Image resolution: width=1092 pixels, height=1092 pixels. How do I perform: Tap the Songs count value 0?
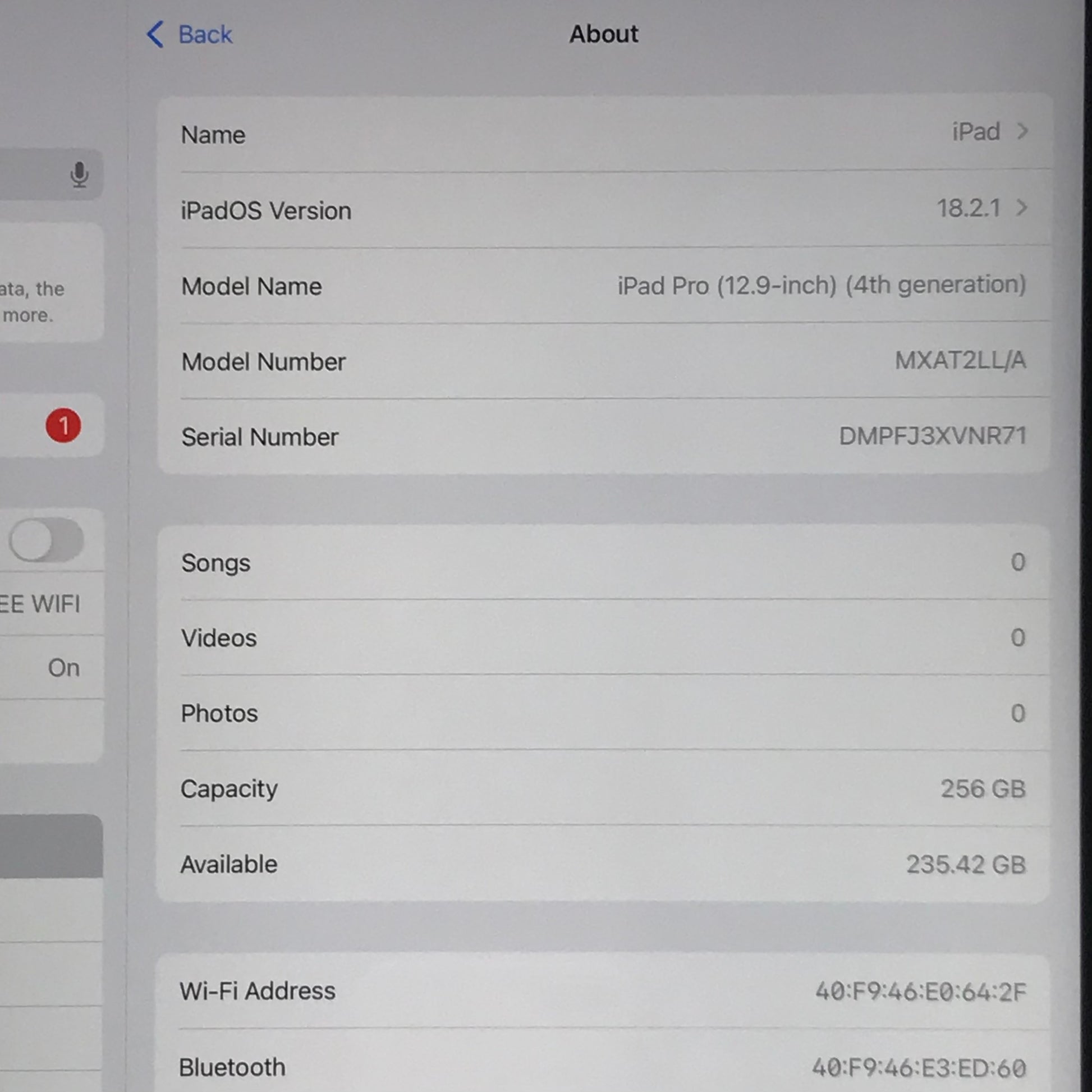(x=1018, y=562)
